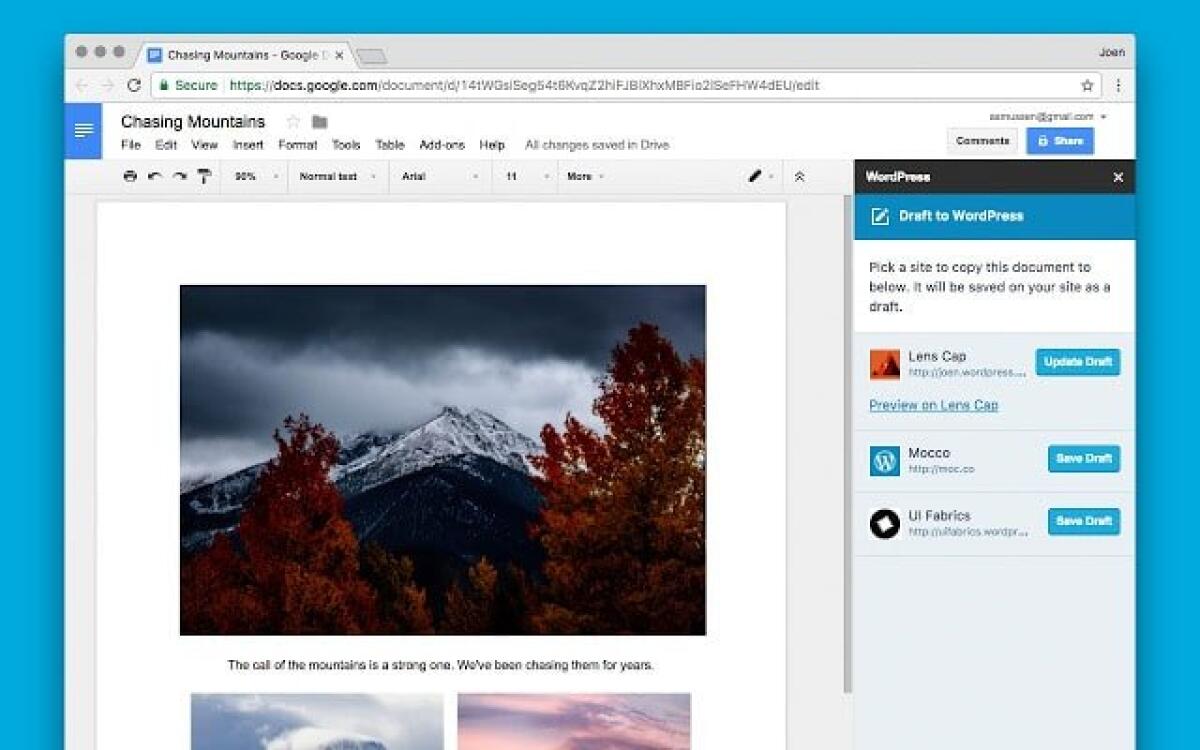Viewport: 1200px width, 750px height.
Task: Click the UI Fabrics site logo
Action: pyautogui.click(x=885, y=522)
